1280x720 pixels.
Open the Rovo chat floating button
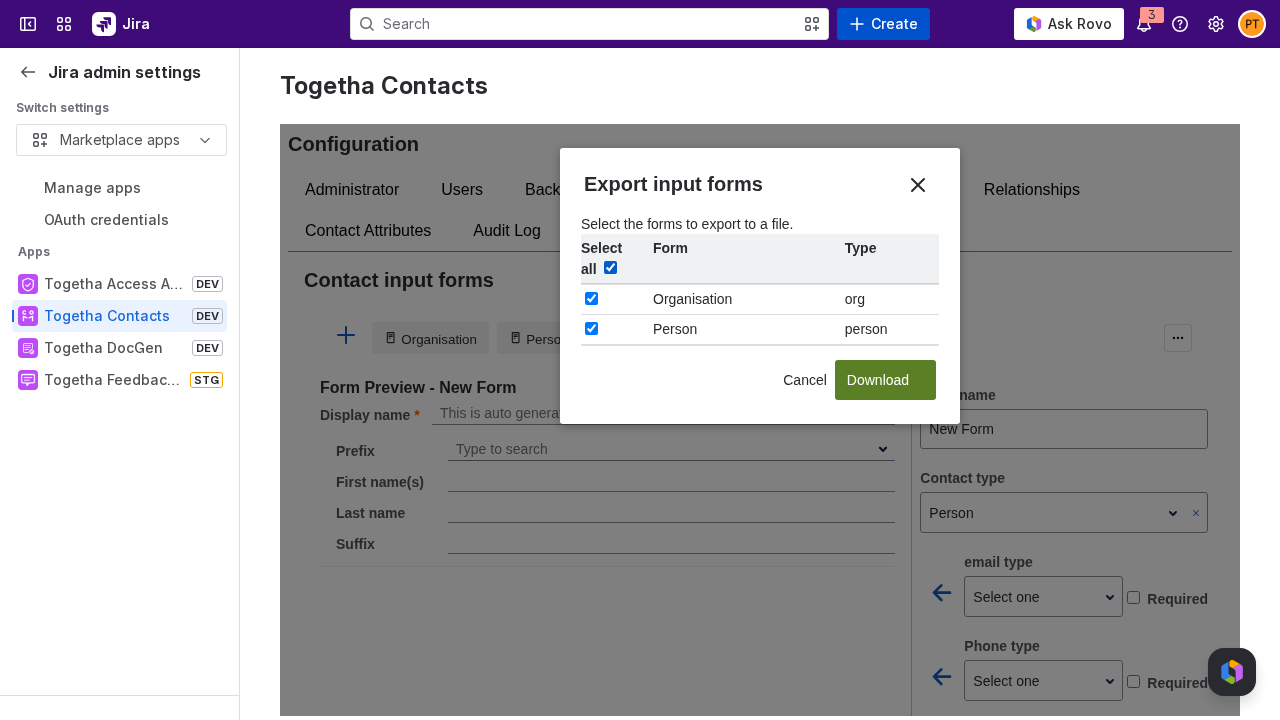[1232, 672]
